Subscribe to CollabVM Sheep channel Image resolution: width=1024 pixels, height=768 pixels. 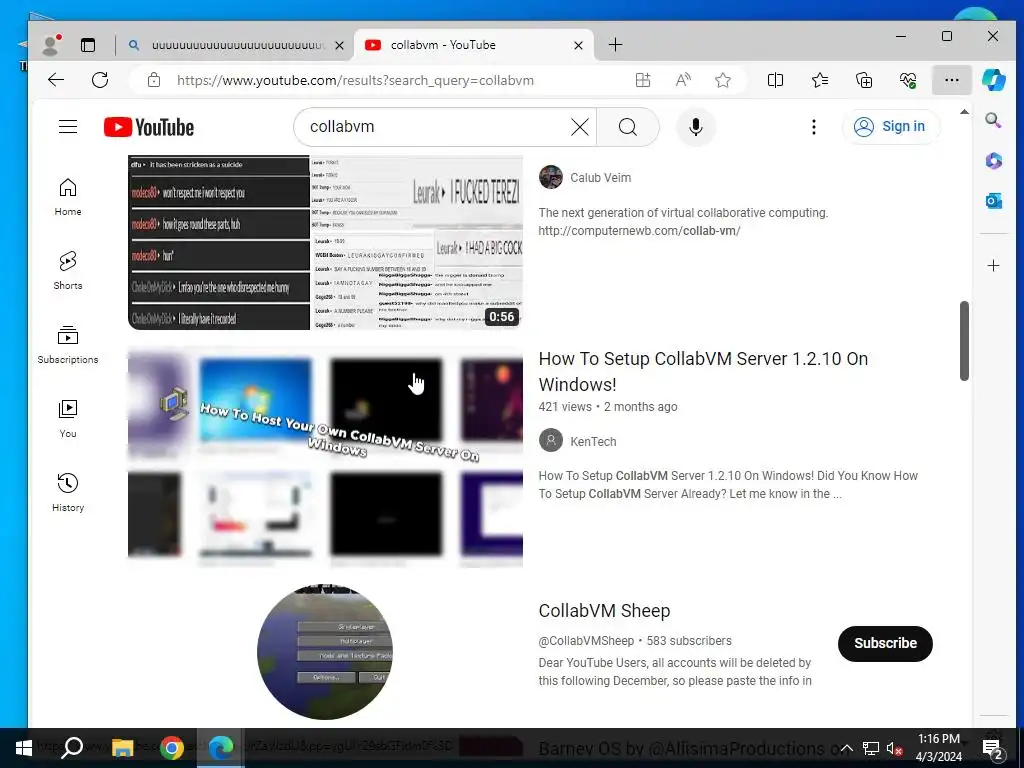tap(885, 643)
